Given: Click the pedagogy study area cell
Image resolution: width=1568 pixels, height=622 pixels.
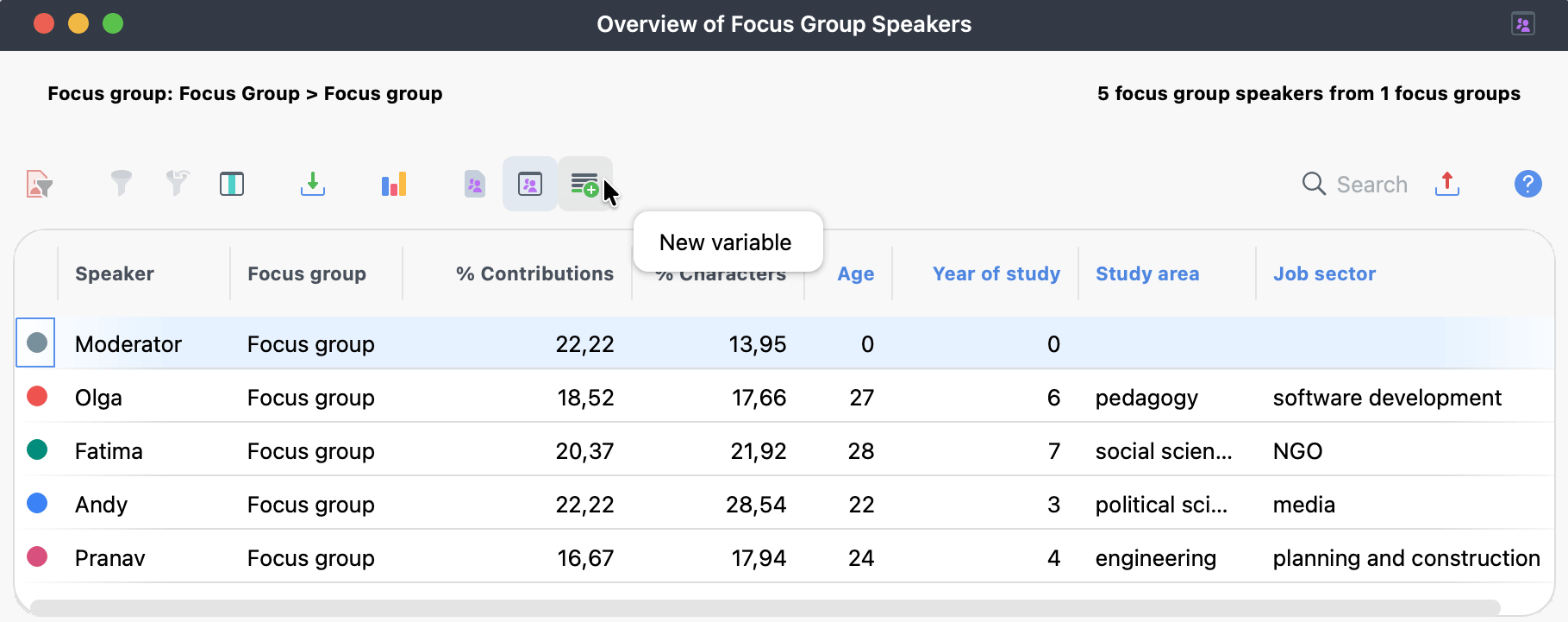Looking at the screenshot, I should pos(1146,399).
